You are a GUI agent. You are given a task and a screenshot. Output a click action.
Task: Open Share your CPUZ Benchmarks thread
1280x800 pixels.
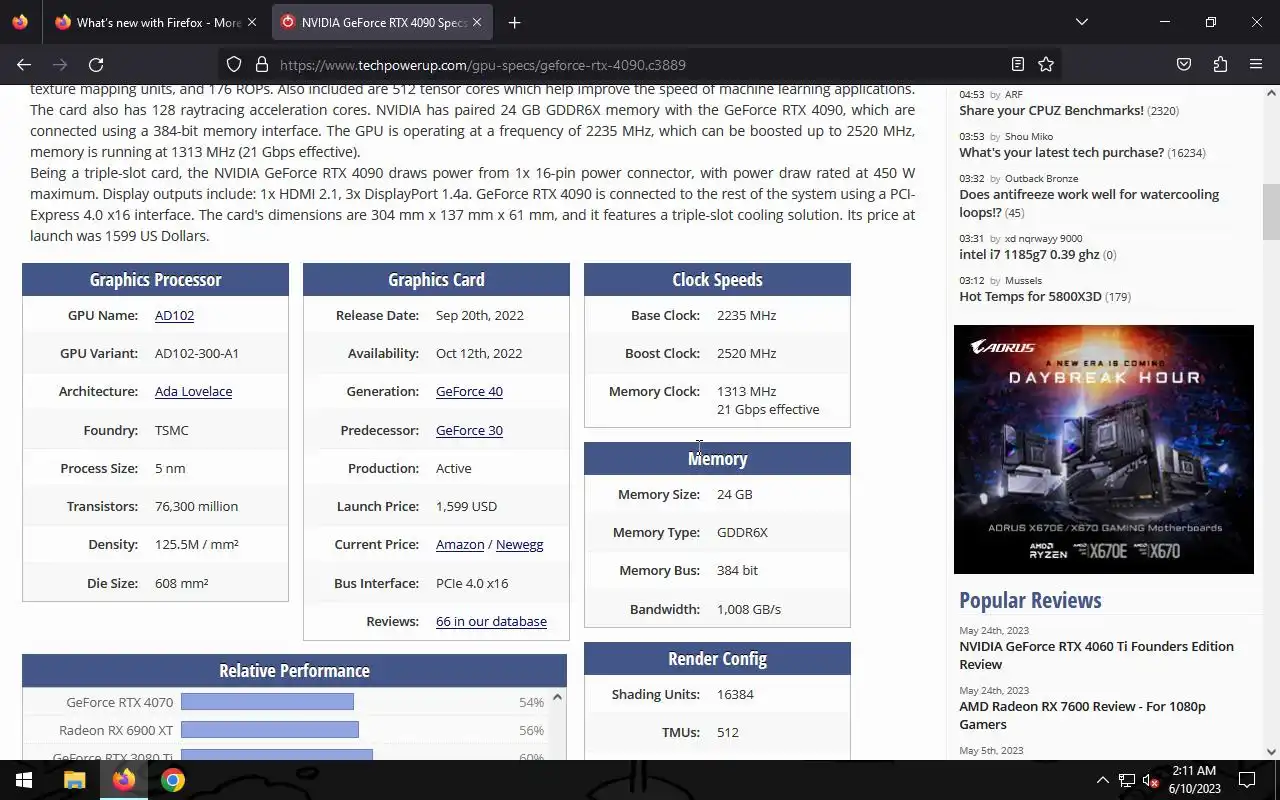pos(1051,110)
